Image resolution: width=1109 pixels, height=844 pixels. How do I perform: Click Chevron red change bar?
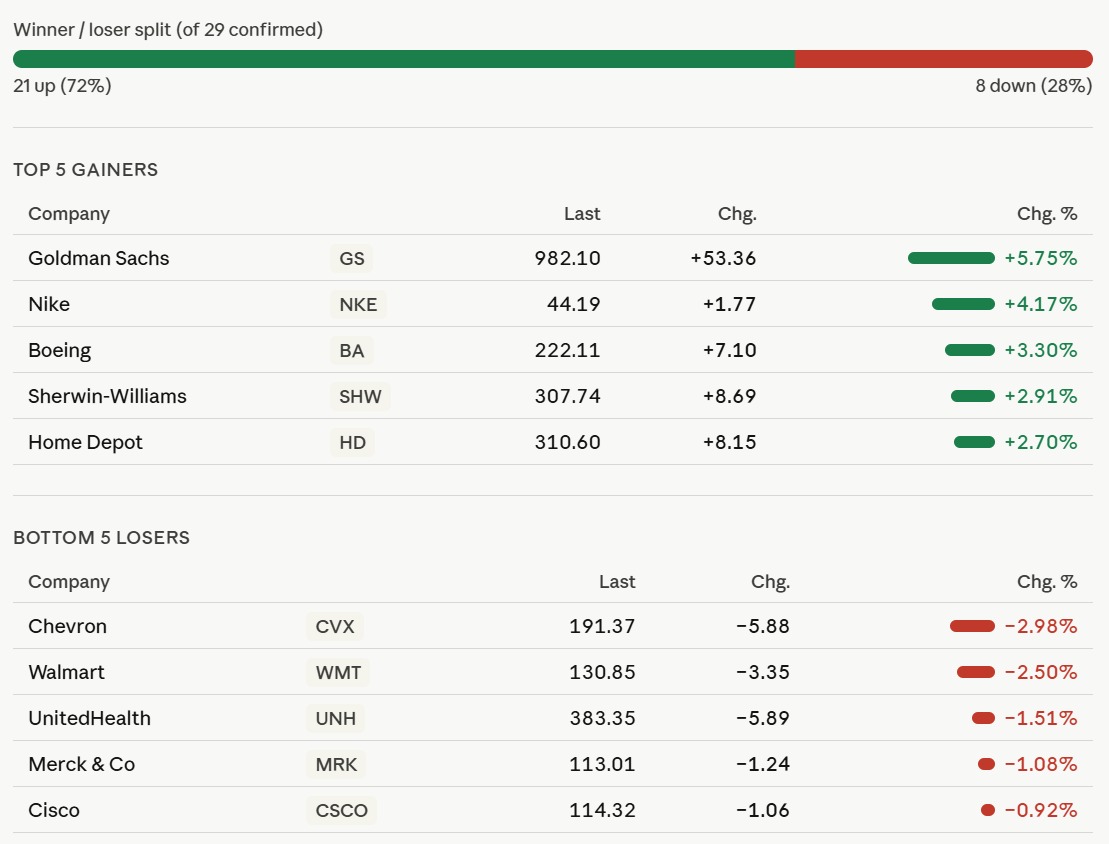click(x=972, y=626)
